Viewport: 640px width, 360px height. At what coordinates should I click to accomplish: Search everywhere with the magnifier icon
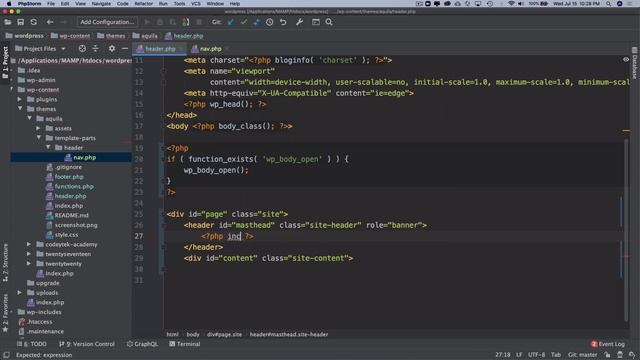[329, 22]
